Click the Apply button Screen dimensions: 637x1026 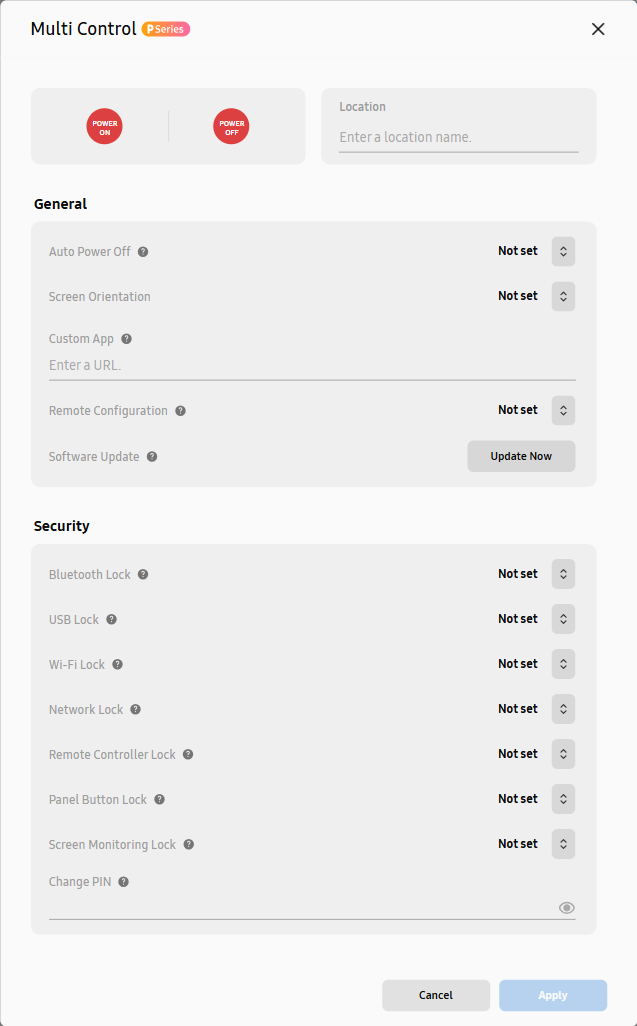tap(553, 995)
